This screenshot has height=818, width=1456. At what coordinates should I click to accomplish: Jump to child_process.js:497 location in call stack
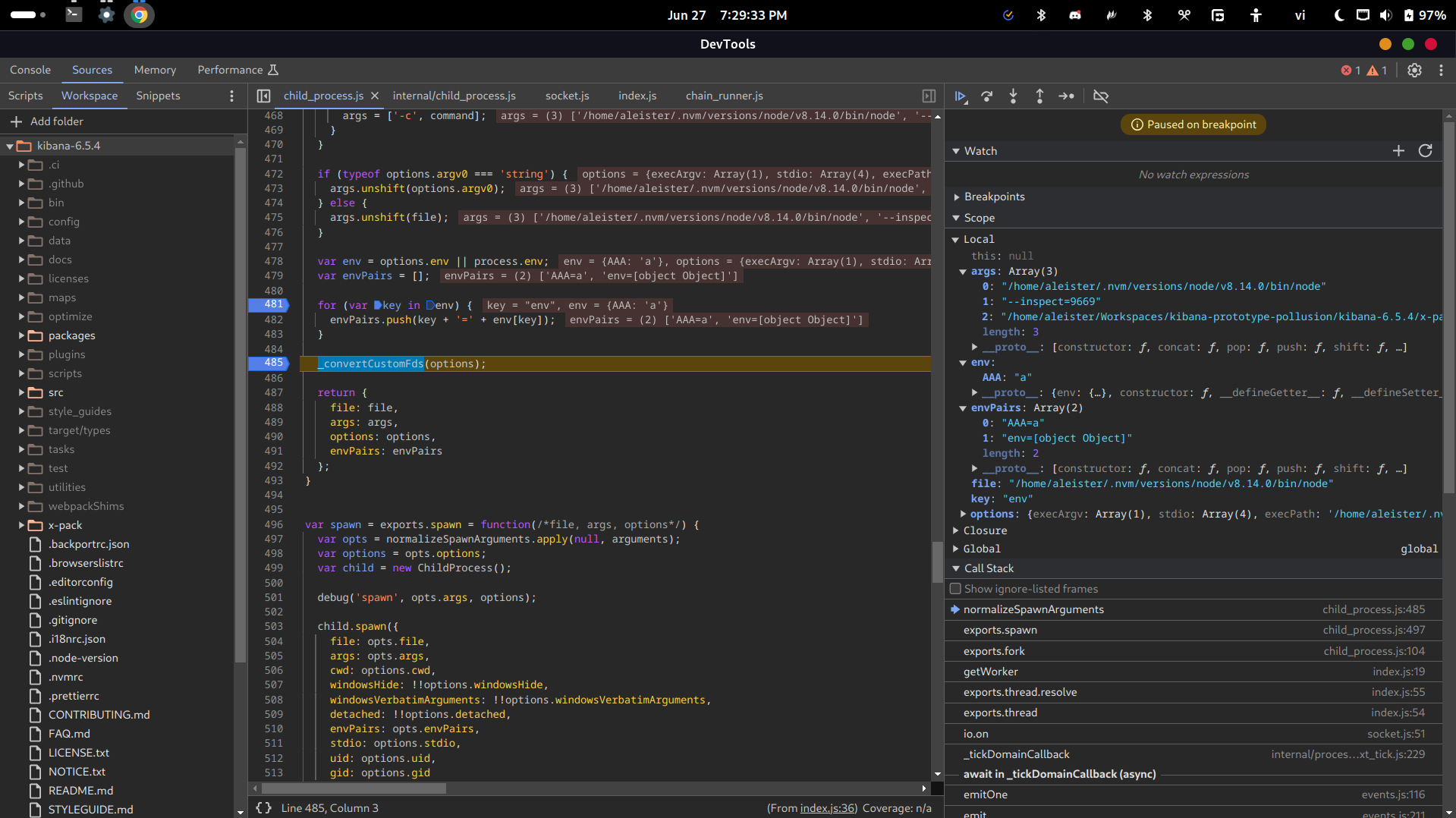tap(1373, 630)
